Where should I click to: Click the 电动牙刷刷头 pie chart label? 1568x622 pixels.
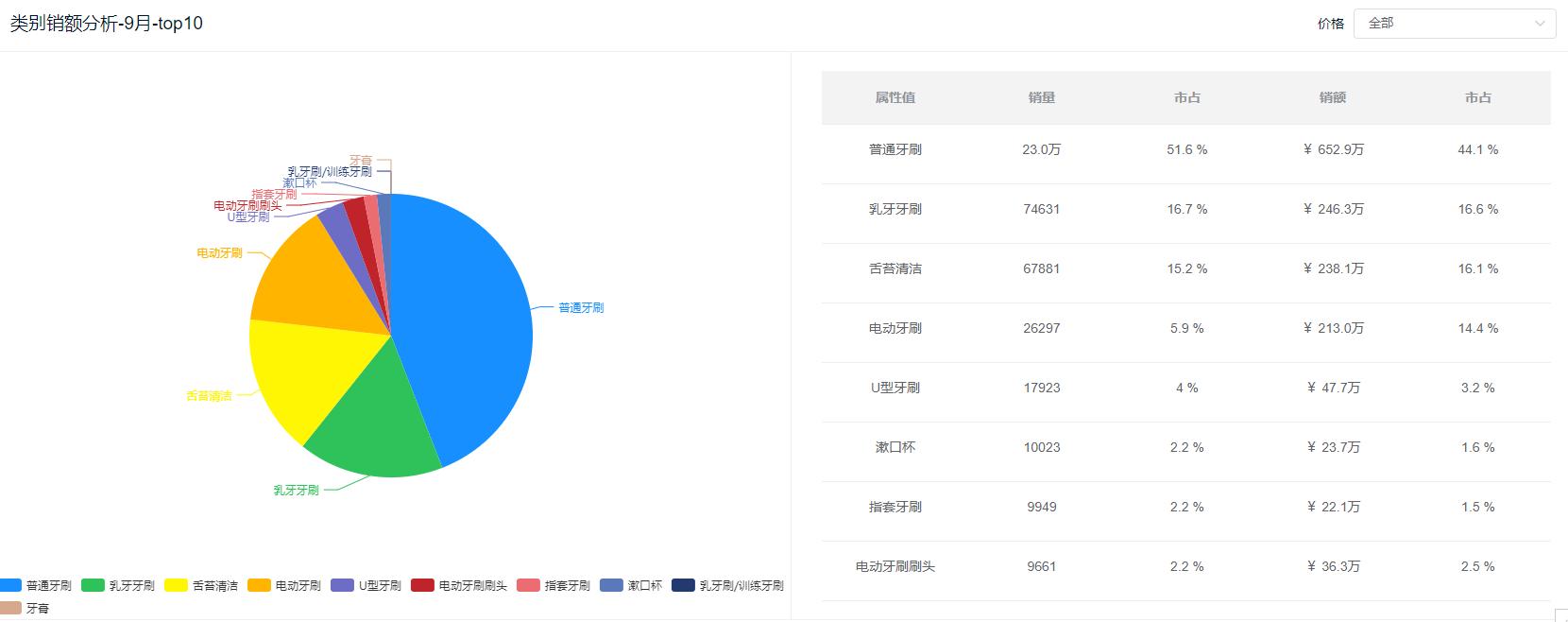click(247, 205)
